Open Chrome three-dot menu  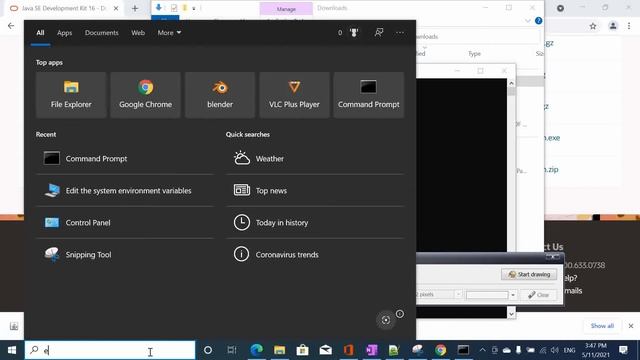(629, 26)
